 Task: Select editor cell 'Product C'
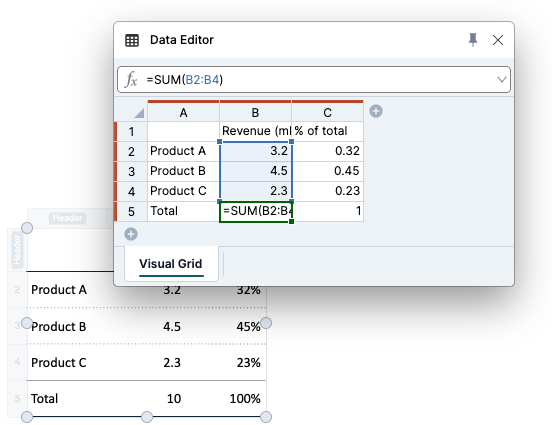(x=183, y=191)
